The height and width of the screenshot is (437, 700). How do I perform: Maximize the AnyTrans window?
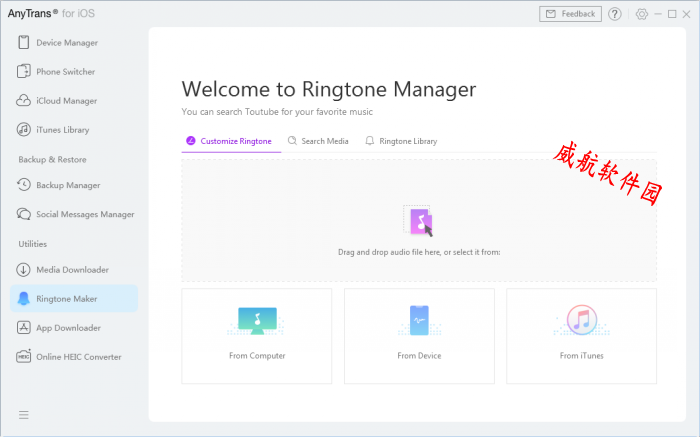pyautogui.click(x=672, y=14)
